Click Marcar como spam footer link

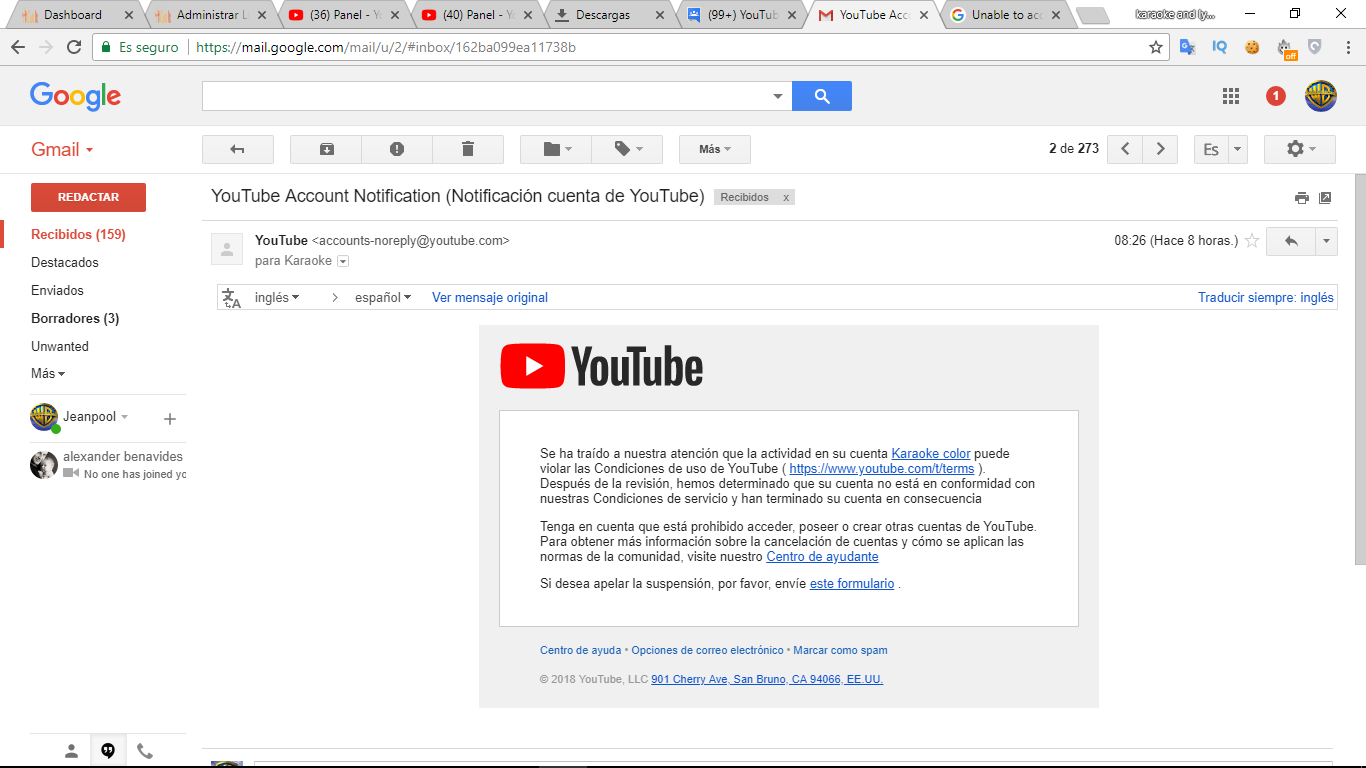840,650
